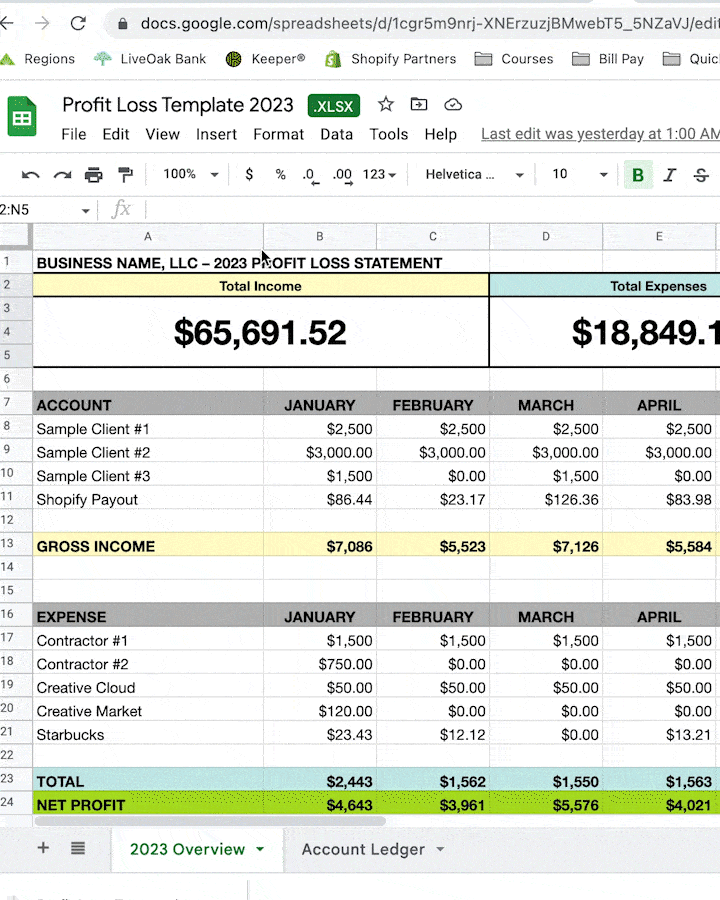
Task: Open the View menu
Action: (162, 134)
